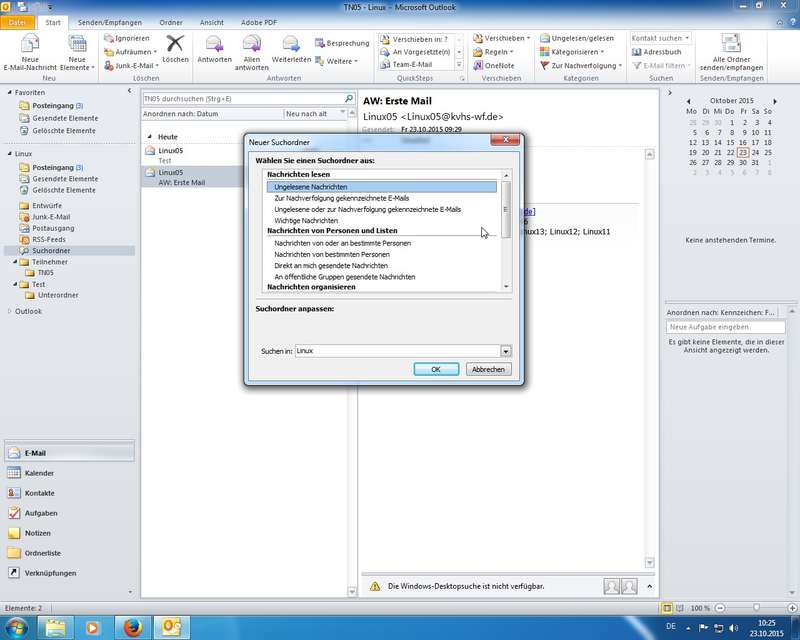Collapse the Favoriten folder group

click(x=10, y=91)
